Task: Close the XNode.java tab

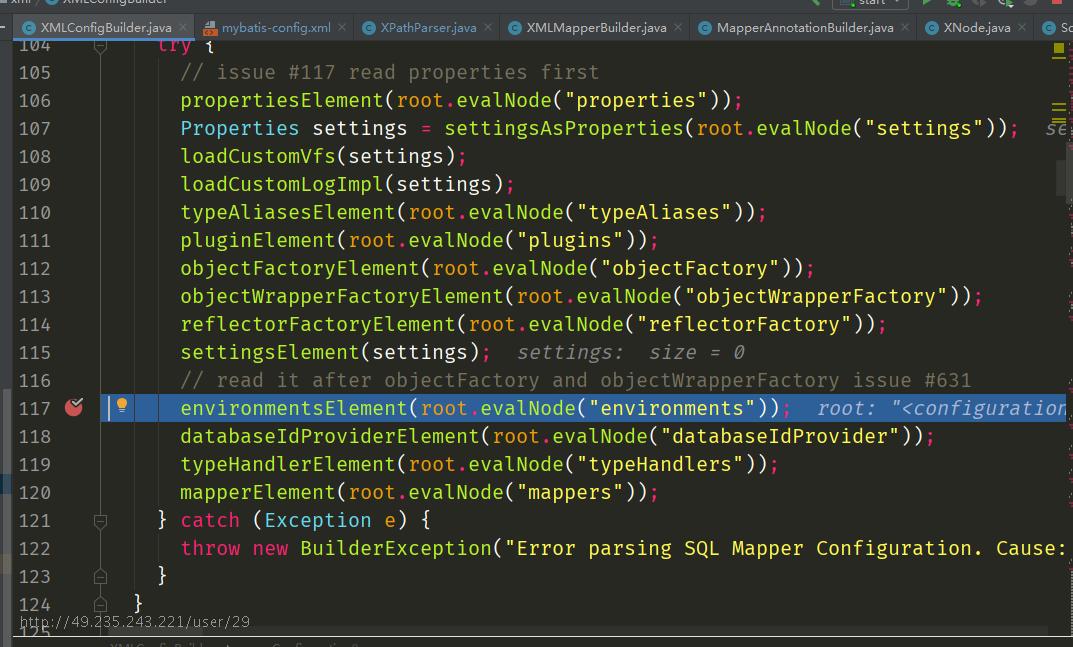Action: (1022, 27)
